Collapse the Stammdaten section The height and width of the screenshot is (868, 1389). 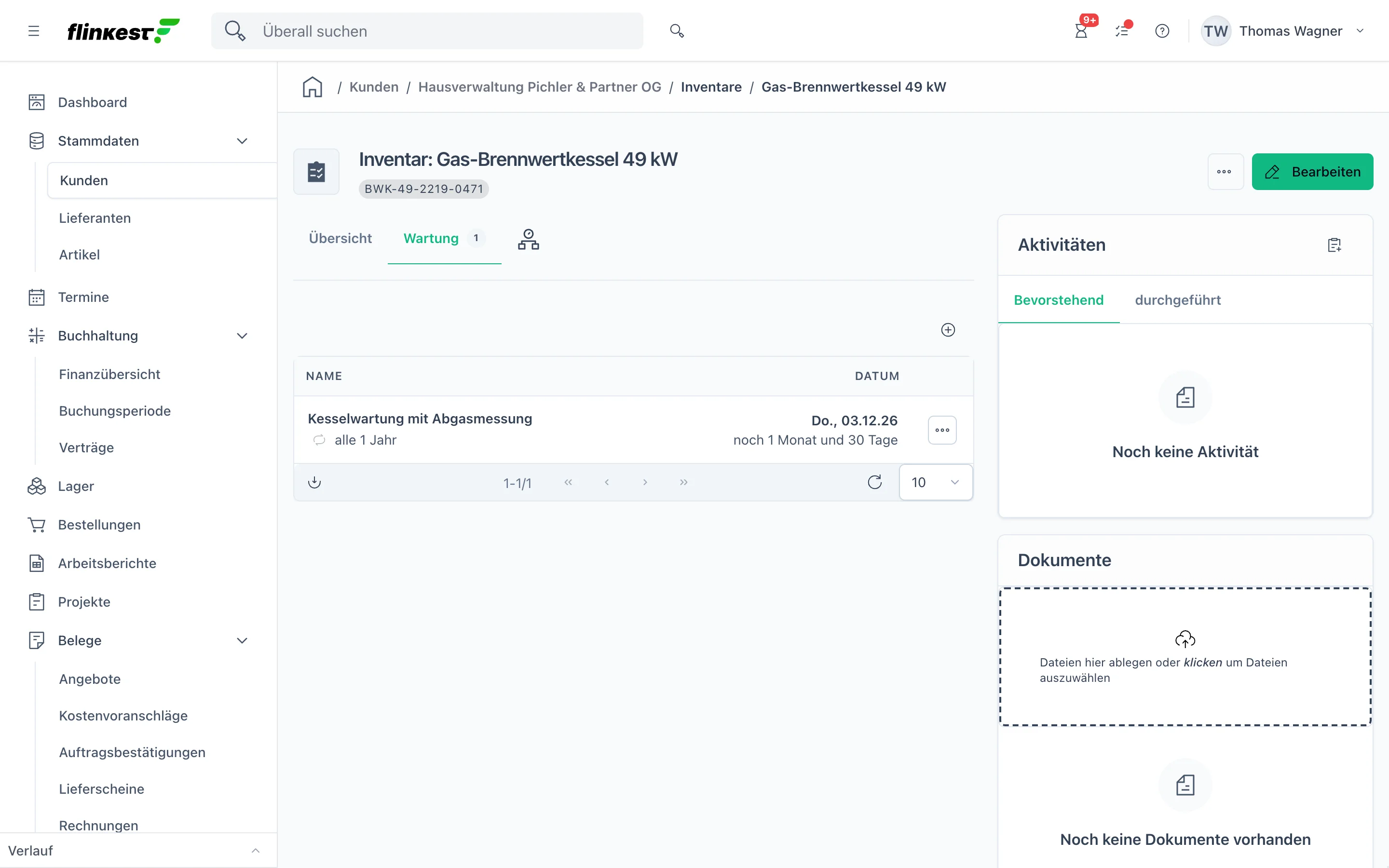[x=242, y=141]
